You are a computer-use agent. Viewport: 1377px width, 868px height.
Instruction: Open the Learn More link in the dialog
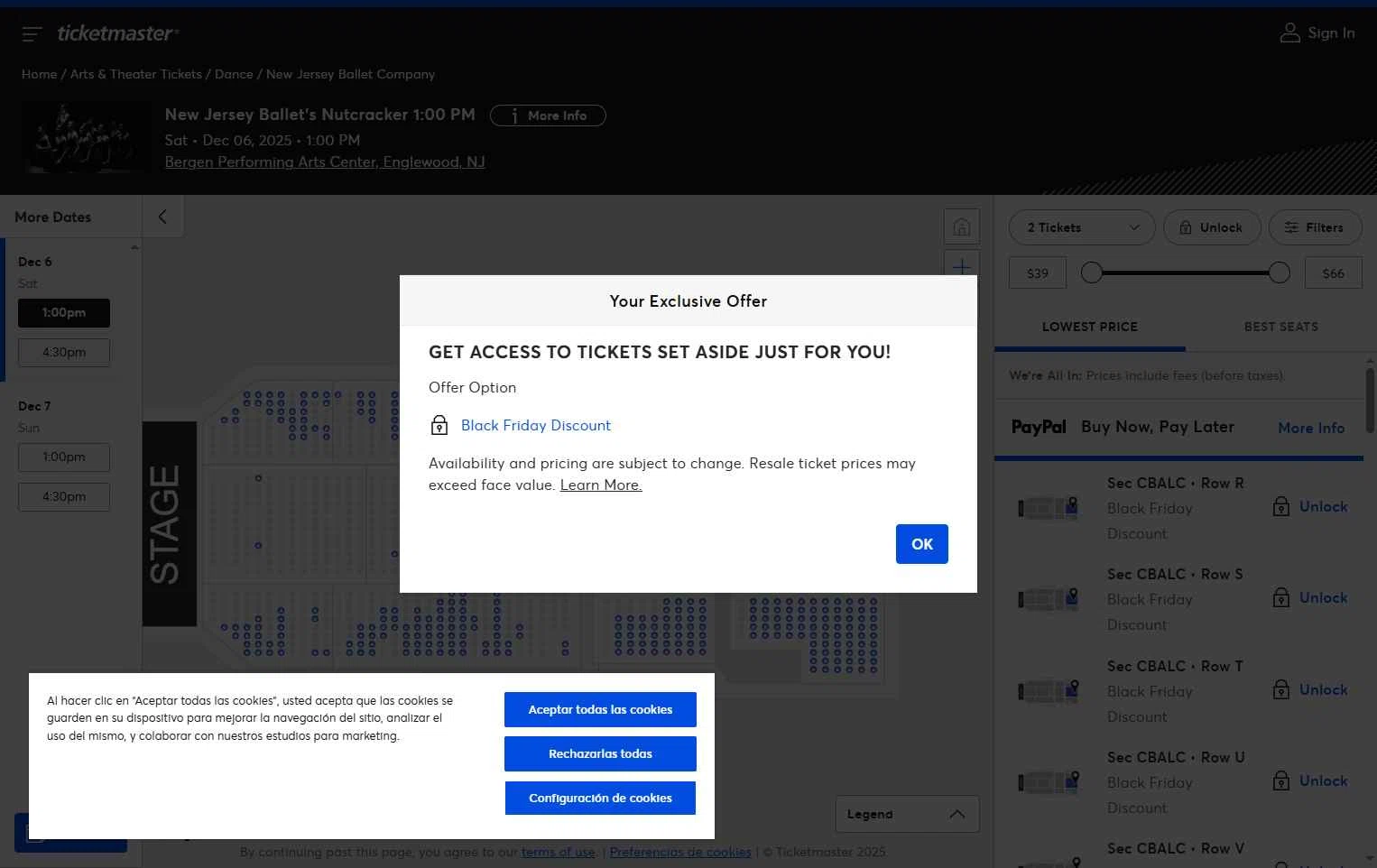coord(601,485)
